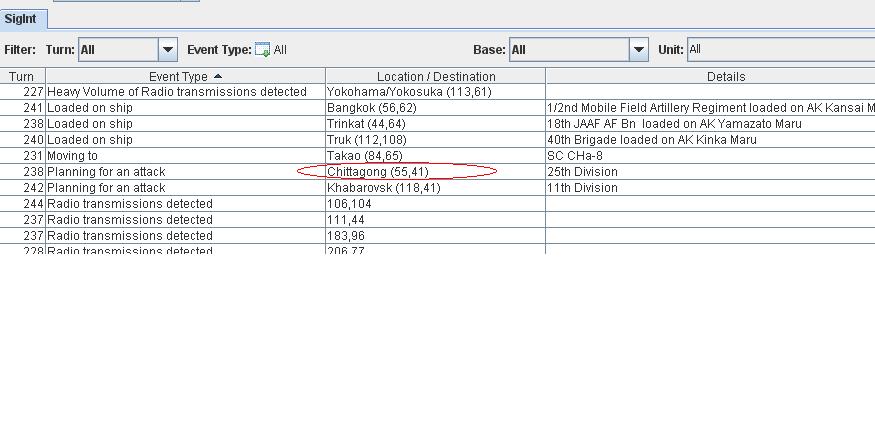Image resolution: width=875 pixels, height=438 pixels.
Task: Select the turn 242 Planning for an attack cell
Action: (185, 187)
